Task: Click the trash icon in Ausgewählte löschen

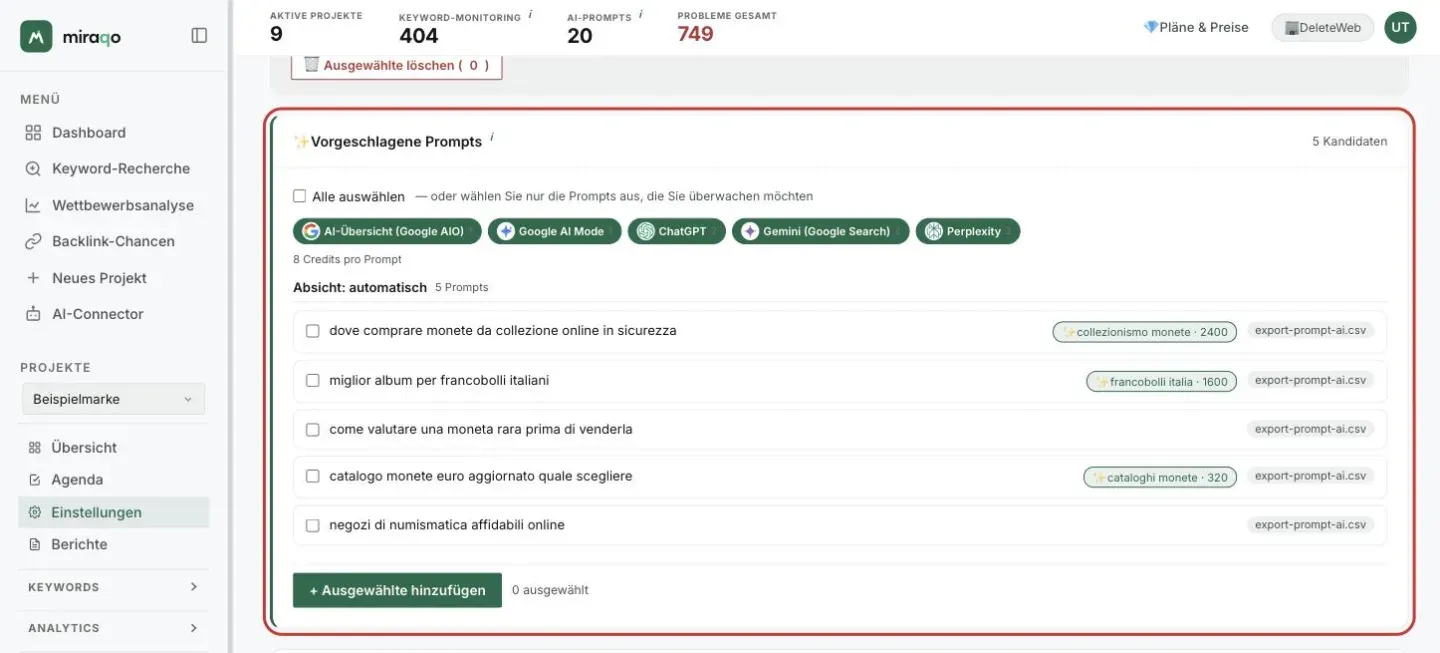Action: (311, 64)
